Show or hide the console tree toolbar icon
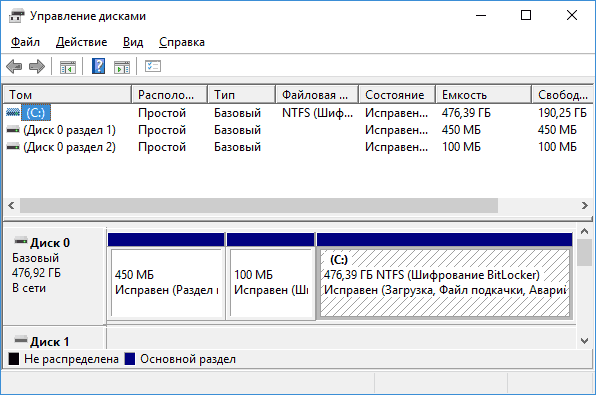596x395 pixels. click(x=68, y=67)
